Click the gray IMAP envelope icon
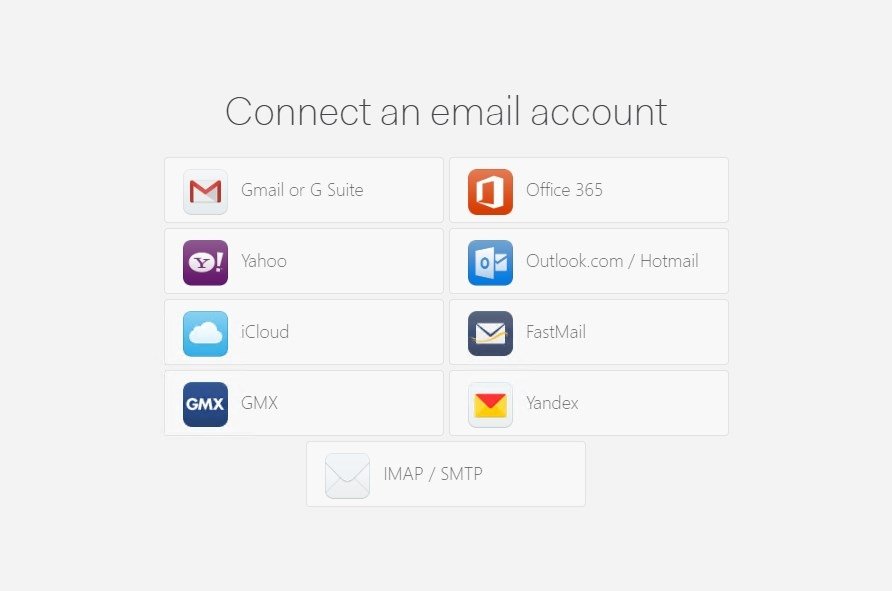The width and height of the screenshot is (892, 591). tap(348, 476)
